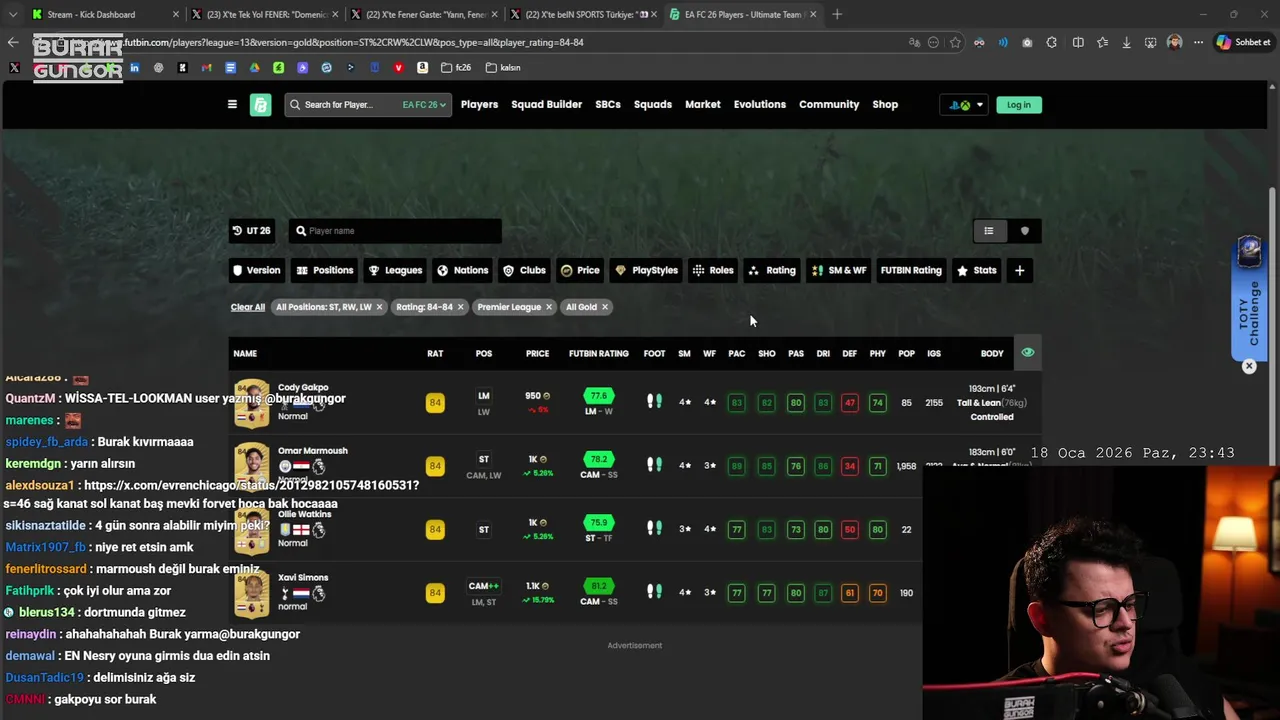Click the FUTBIN logo home icon
Screen dimensions: 1280x720
260,105
